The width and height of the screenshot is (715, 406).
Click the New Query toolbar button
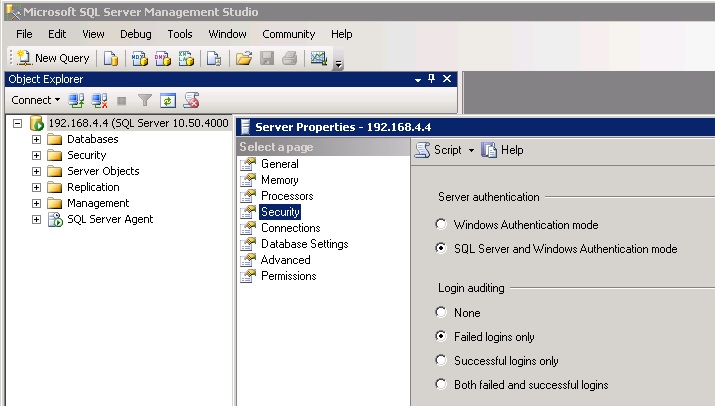[53, 58]
